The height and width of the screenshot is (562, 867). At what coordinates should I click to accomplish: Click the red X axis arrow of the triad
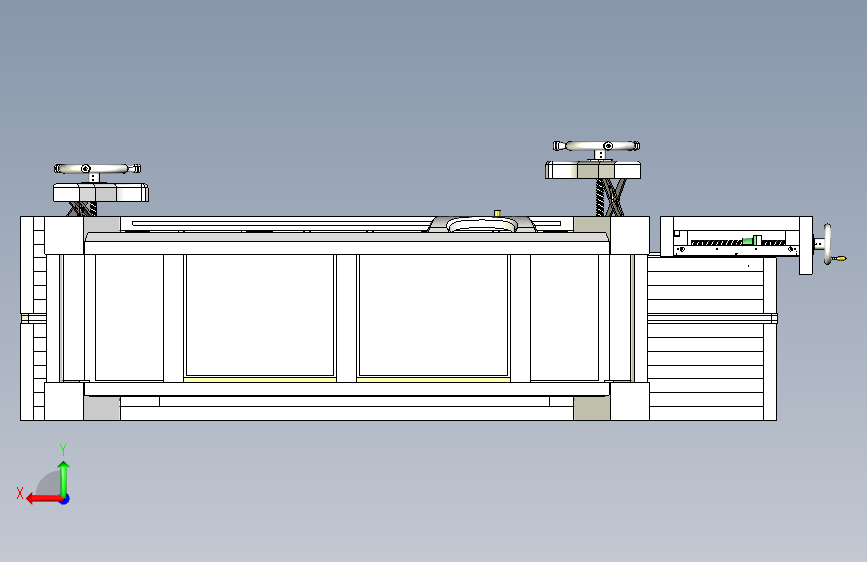[x=44, y=499]
